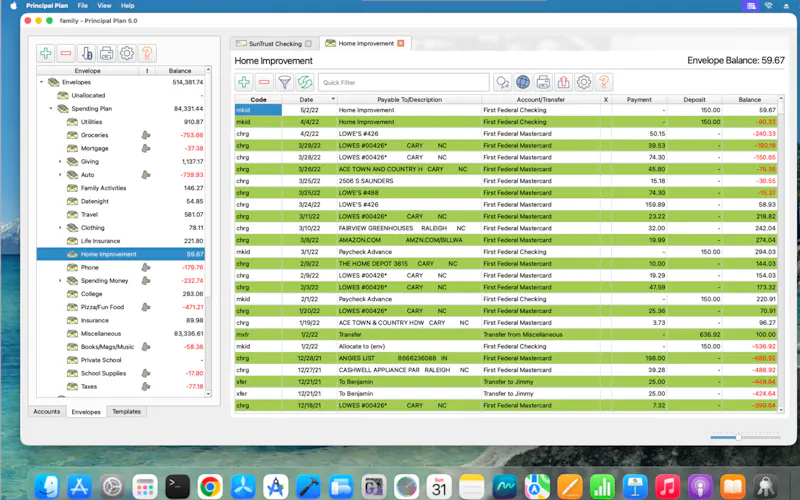The height and width of the screenshot is (500, 800).
Task: Click the register scrollbar down arrow
Action: coord(781,410)
